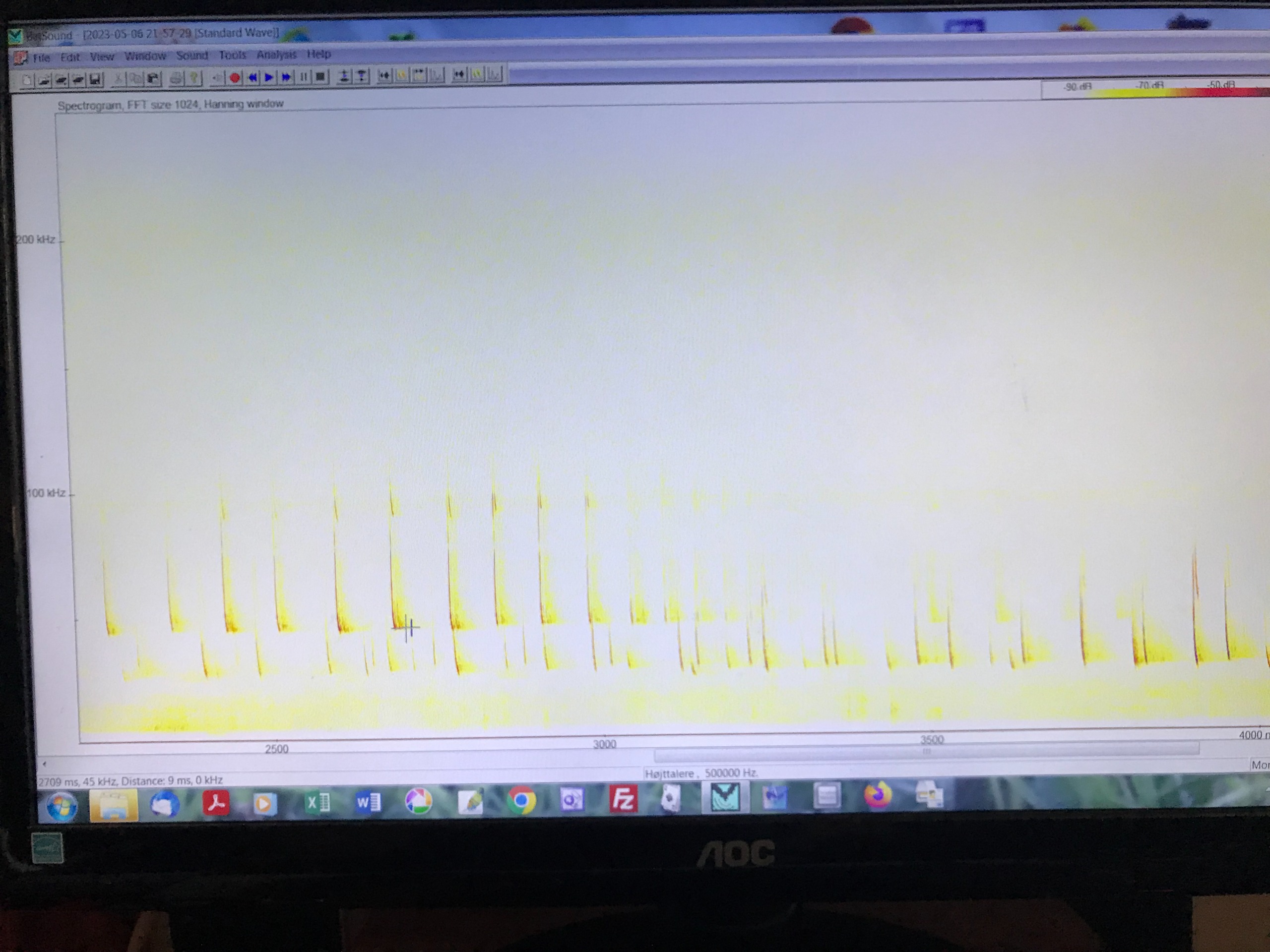Open Google Chrome from the taskbar

[x=521, y=799]
